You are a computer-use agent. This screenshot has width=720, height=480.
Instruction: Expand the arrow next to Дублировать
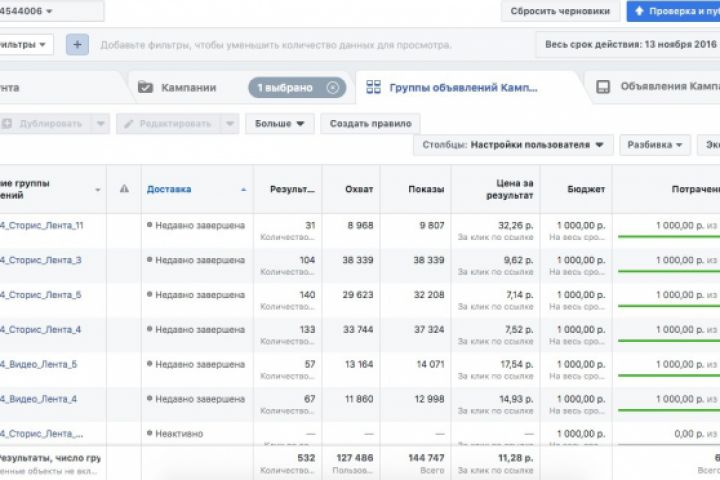[x=100, y=124]
